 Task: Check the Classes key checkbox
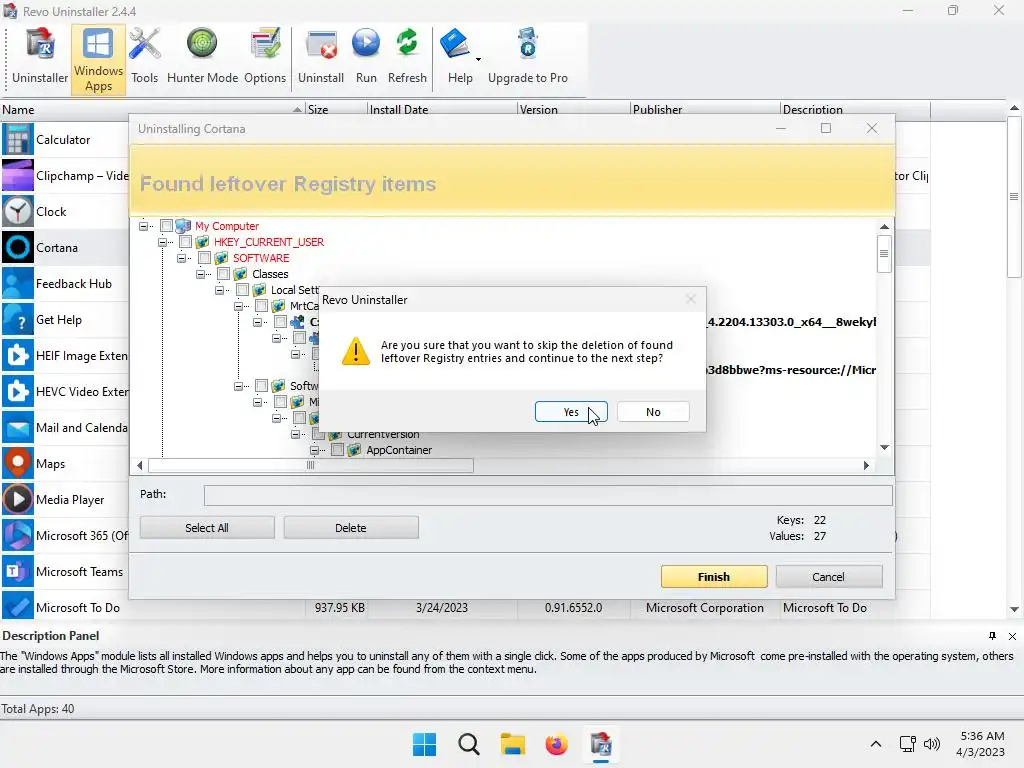click(x=223, y=274)
